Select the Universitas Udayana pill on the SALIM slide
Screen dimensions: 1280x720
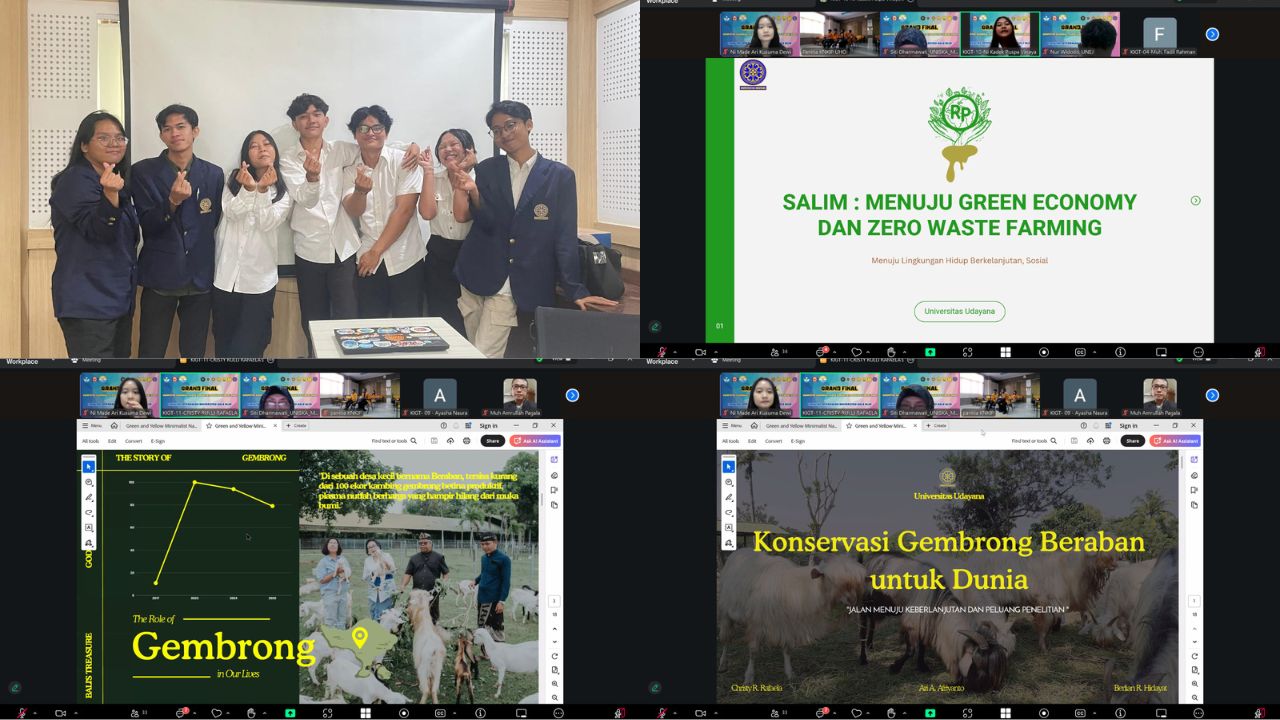pyautogui.click(x=959, y=311)
